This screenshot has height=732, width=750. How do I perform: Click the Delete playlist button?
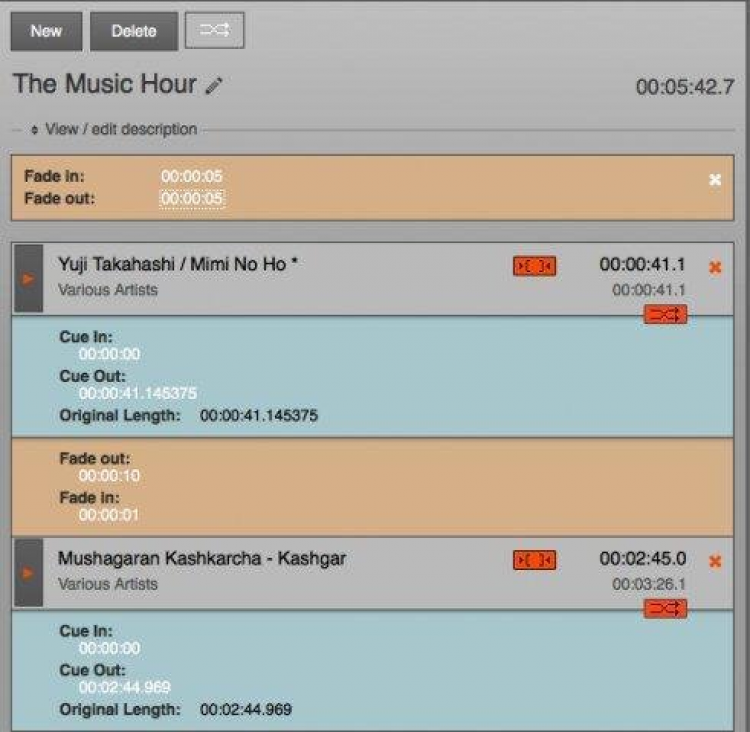[x=134, y=31]
